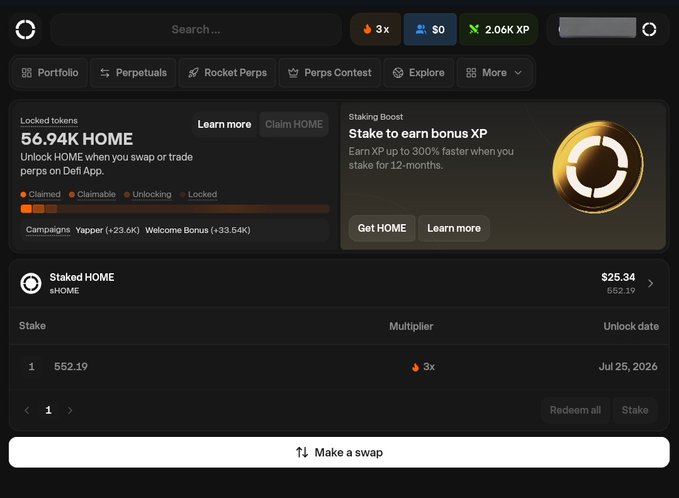Screen dimensions: 679x498
Task: Open the 3x flame boost badge
Action: (x=375, y=29)
